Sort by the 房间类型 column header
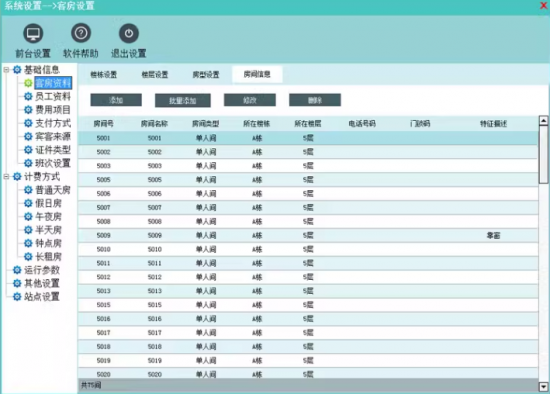 click(206, 123)
